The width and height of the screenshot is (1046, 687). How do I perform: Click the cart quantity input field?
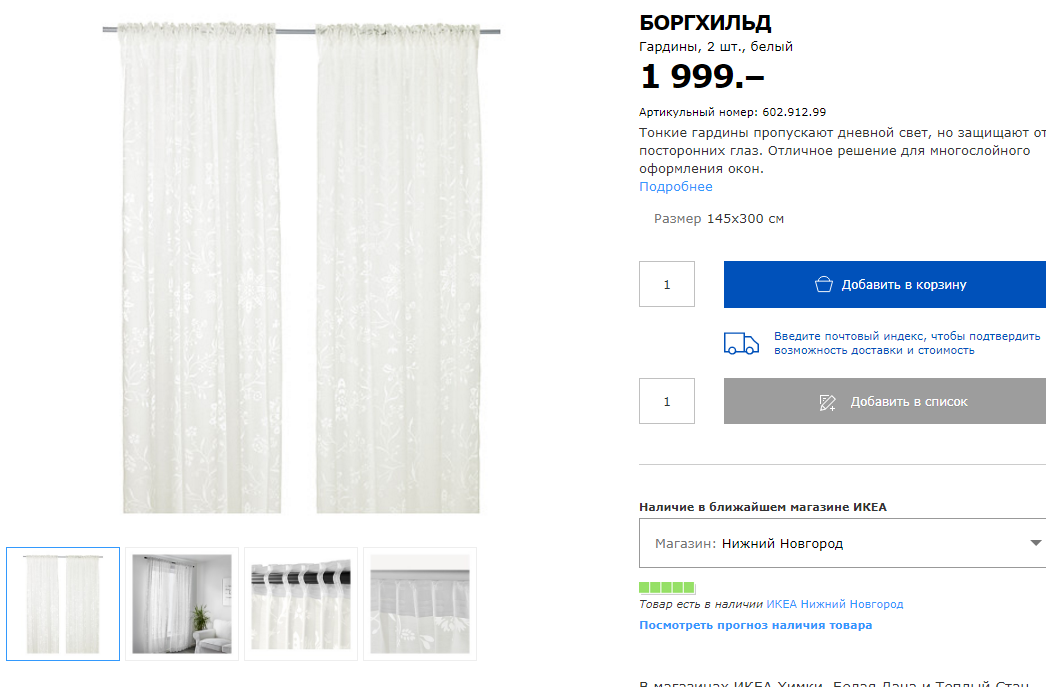pos(666,284)
